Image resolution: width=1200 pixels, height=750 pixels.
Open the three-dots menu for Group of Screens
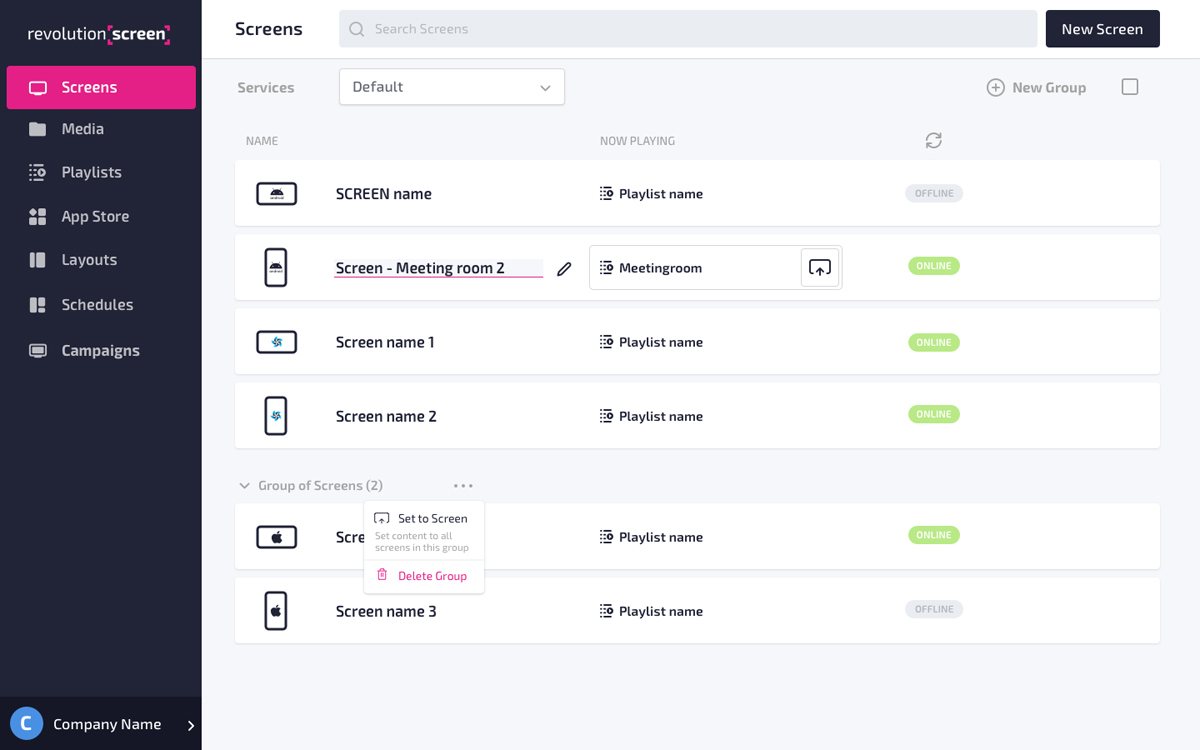click(x=463, y=486)
